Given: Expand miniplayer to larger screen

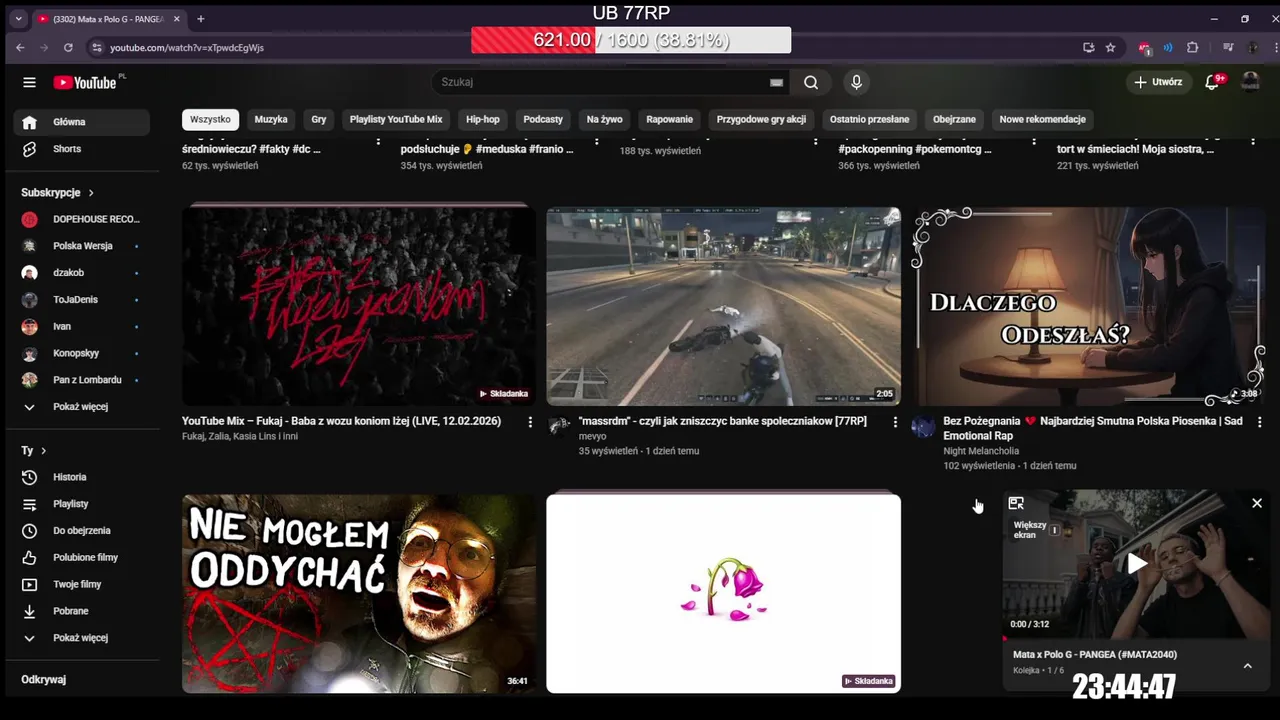Looking at the screenshot, I should coord(1016,503).
